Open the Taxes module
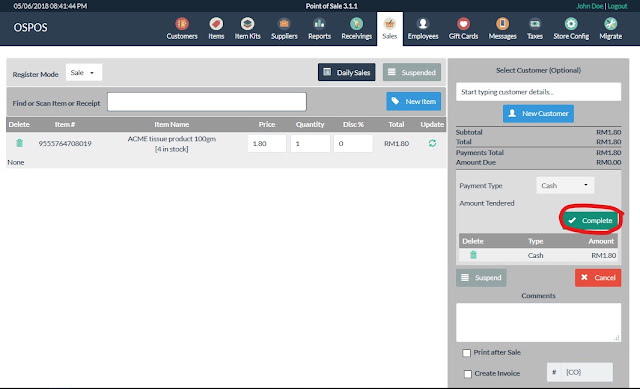This screenshot has width=640, height=389. pos(535,29)
